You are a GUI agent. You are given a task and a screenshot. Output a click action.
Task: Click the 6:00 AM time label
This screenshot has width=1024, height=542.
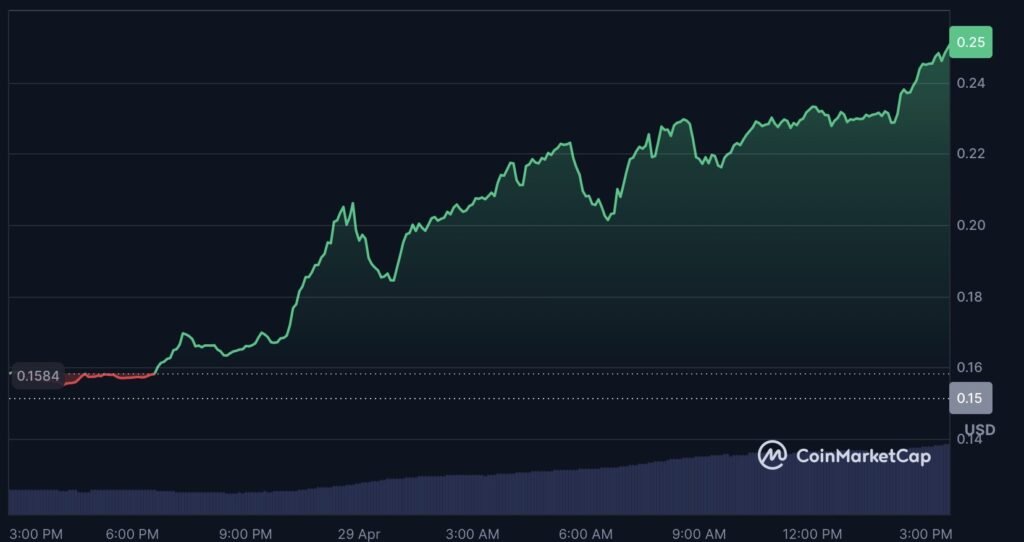[x=586, y=533]
